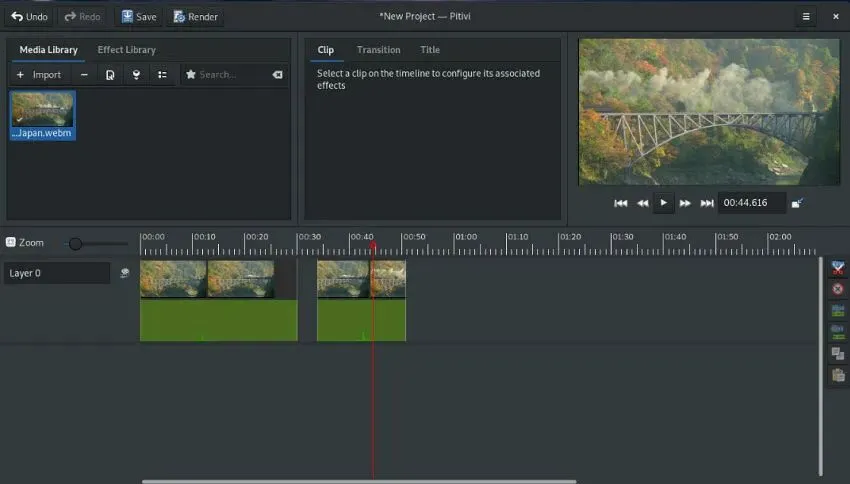The width and height of the screenshot is (850, 484).
Task: Switch to the Media Library tab
Action: point(48,50)
